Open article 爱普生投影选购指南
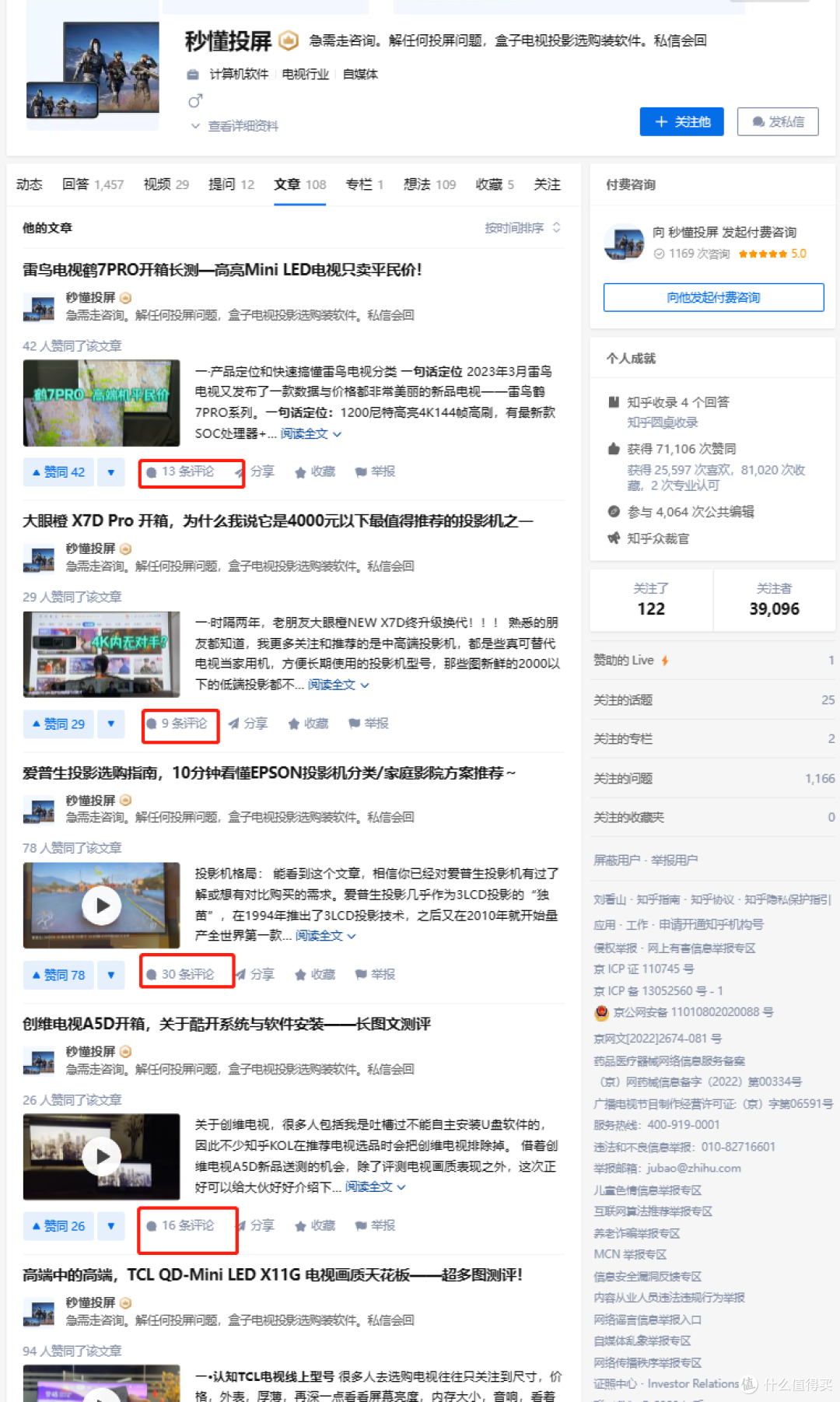The width and height of the screenshot is (840, 1402). [x=269, y=773]
